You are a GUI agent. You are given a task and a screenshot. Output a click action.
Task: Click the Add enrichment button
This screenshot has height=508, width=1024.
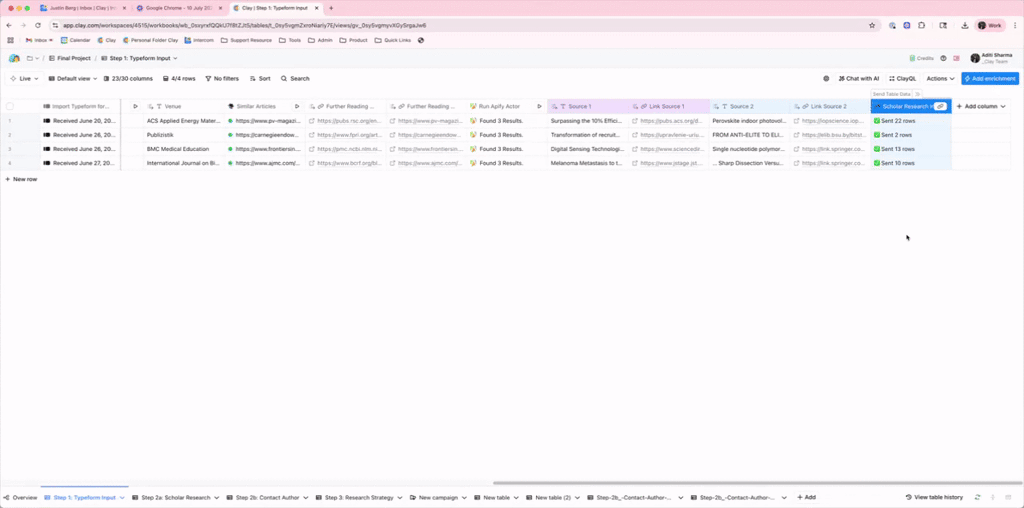pyautogui.click(x=990, y=78)
